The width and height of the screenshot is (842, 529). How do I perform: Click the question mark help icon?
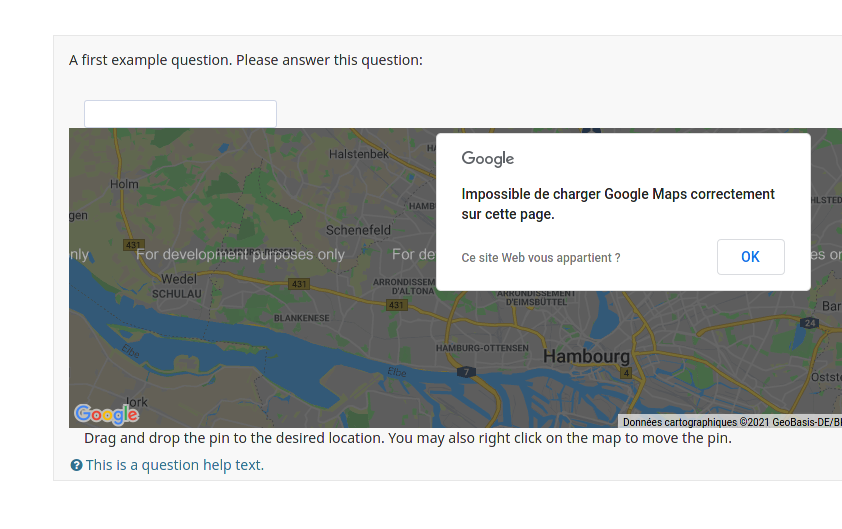point(76,465)
